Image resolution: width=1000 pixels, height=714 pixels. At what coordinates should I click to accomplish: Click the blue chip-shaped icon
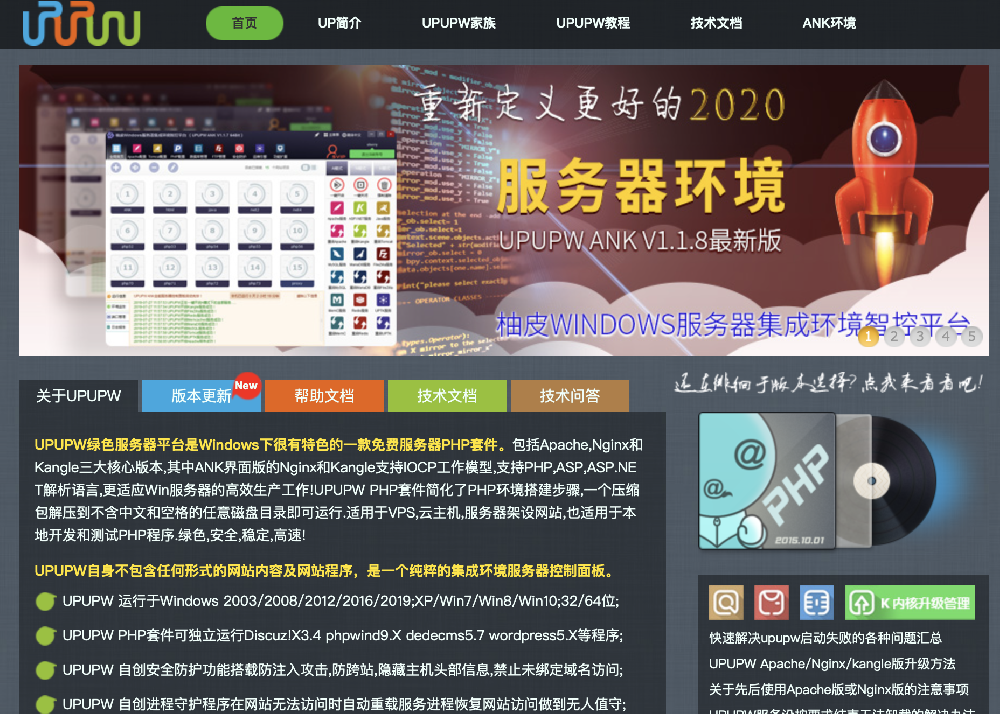[817, 602]
